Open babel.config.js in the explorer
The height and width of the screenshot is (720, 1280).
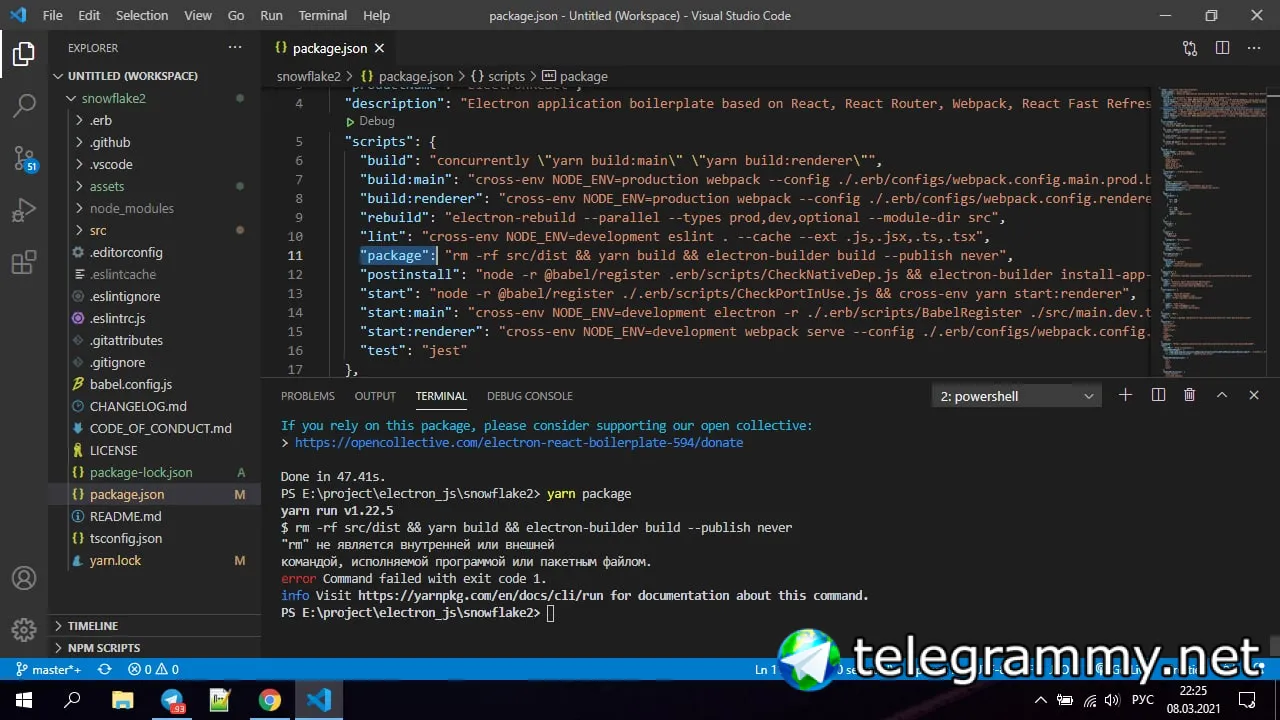point(155,384)
